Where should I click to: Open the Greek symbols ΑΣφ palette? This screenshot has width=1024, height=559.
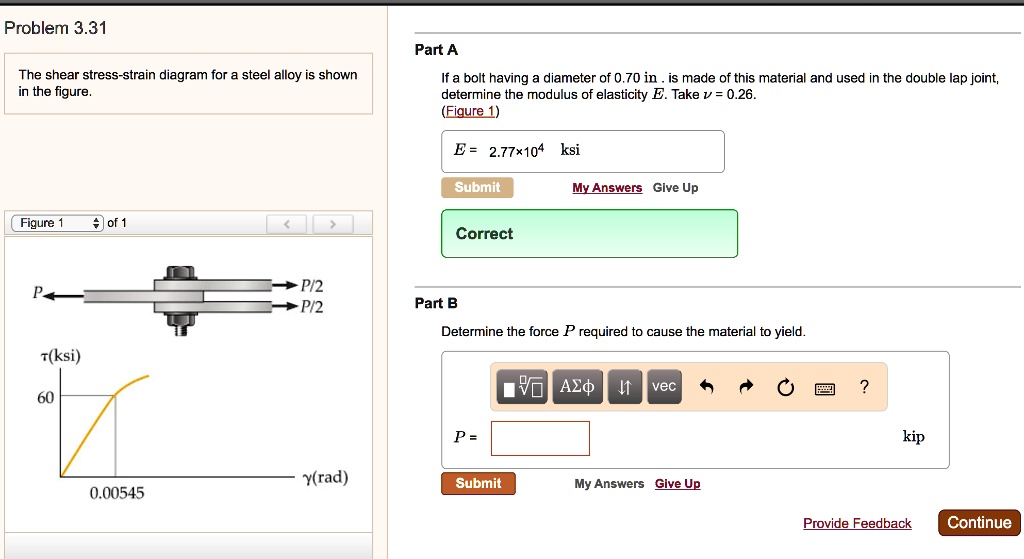tap(577, 387)
